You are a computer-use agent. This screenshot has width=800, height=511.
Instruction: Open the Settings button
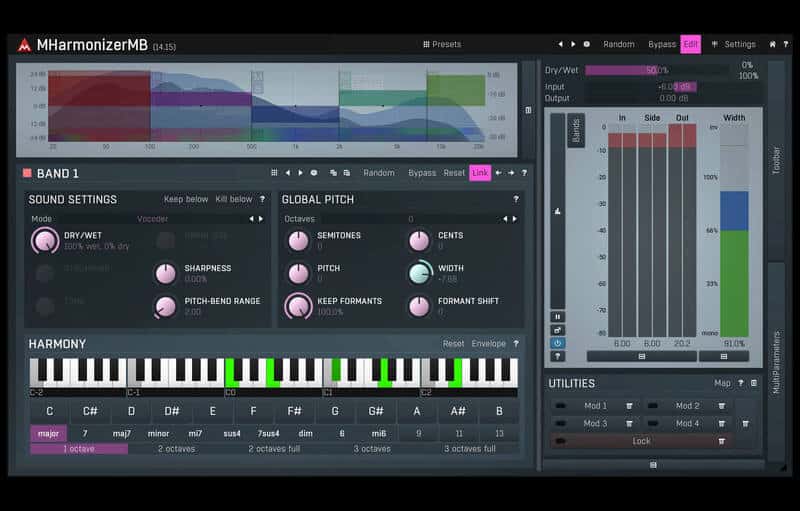pos(734,44)
